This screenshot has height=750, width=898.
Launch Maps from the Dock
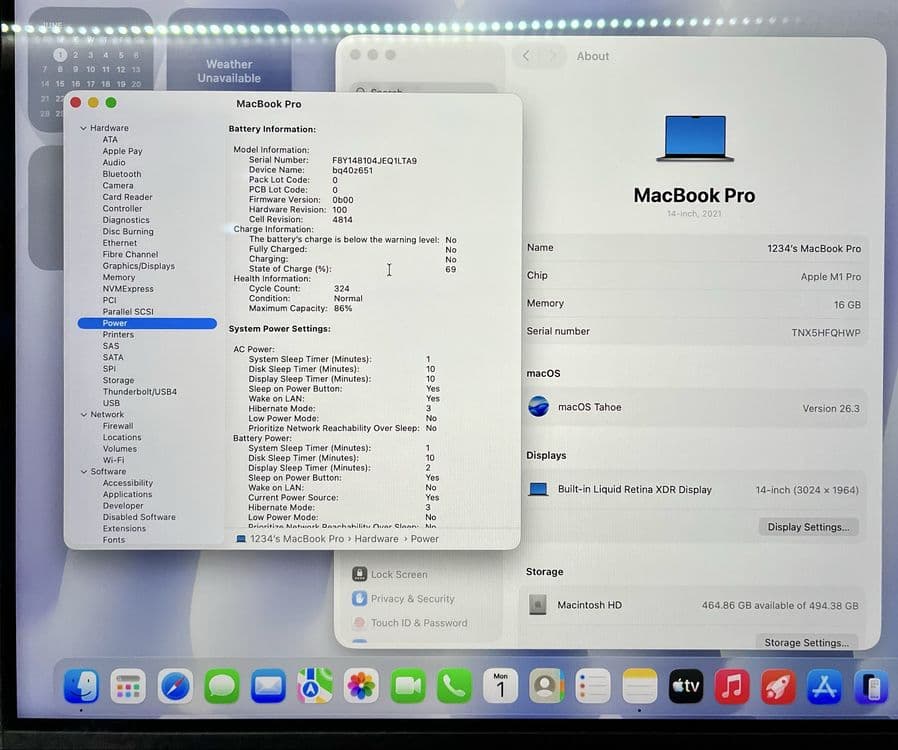tap(314, 685)
